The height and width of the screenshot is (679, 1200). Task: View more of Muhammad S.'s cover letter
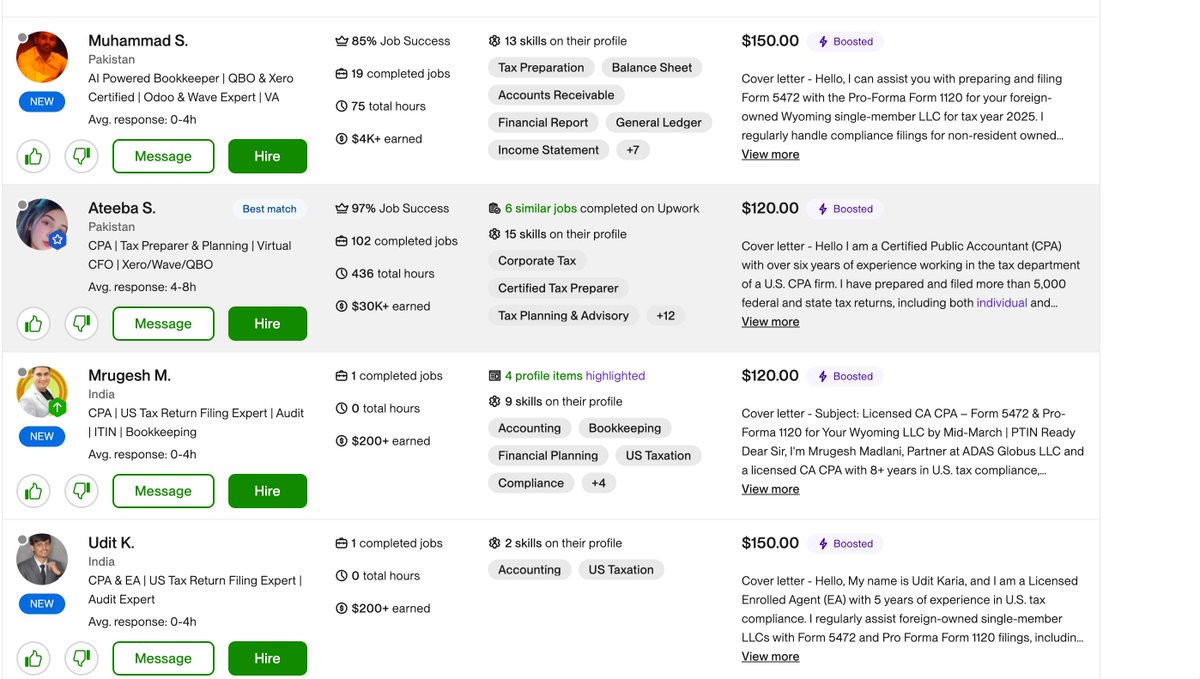[x=770, y=155]
